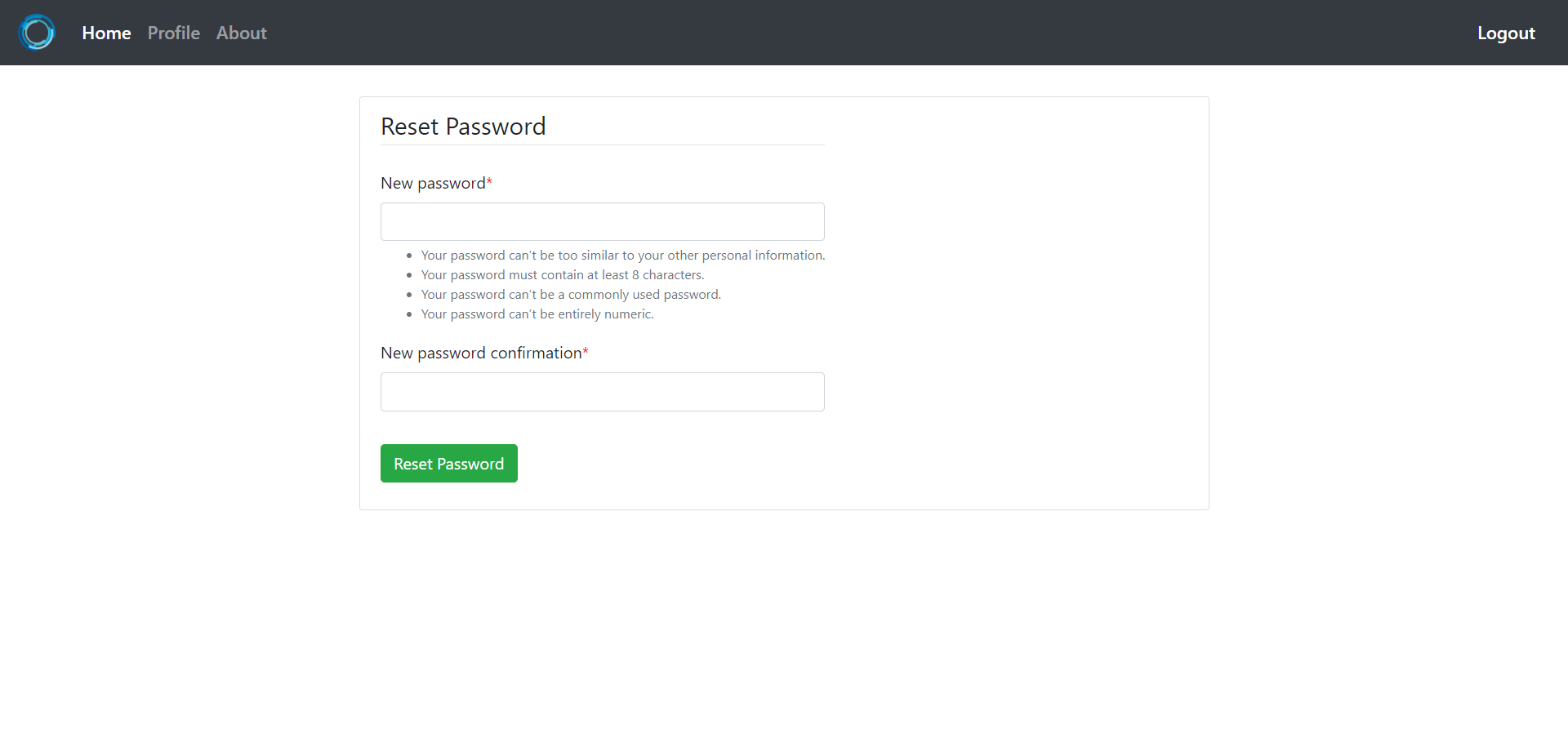This screenshot has width=1568, height=734.
Task: Open the Home navigation item
Action: [x=106, y=33]
